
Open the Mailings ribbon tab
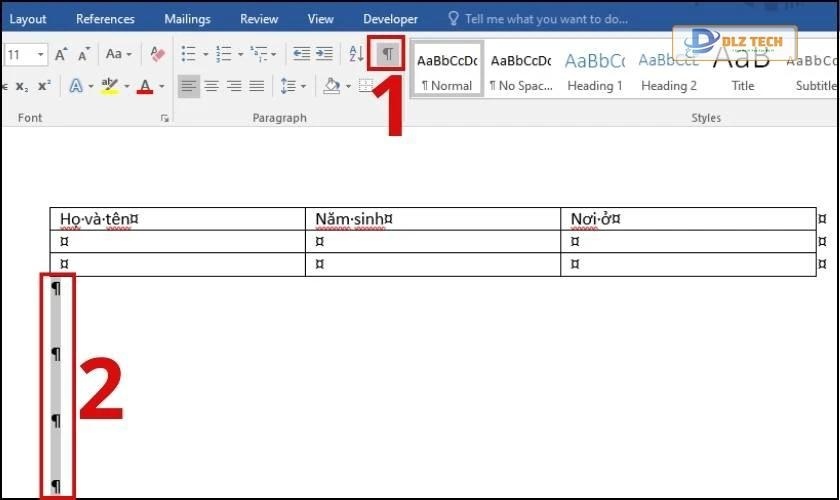(x=187, y=19)
